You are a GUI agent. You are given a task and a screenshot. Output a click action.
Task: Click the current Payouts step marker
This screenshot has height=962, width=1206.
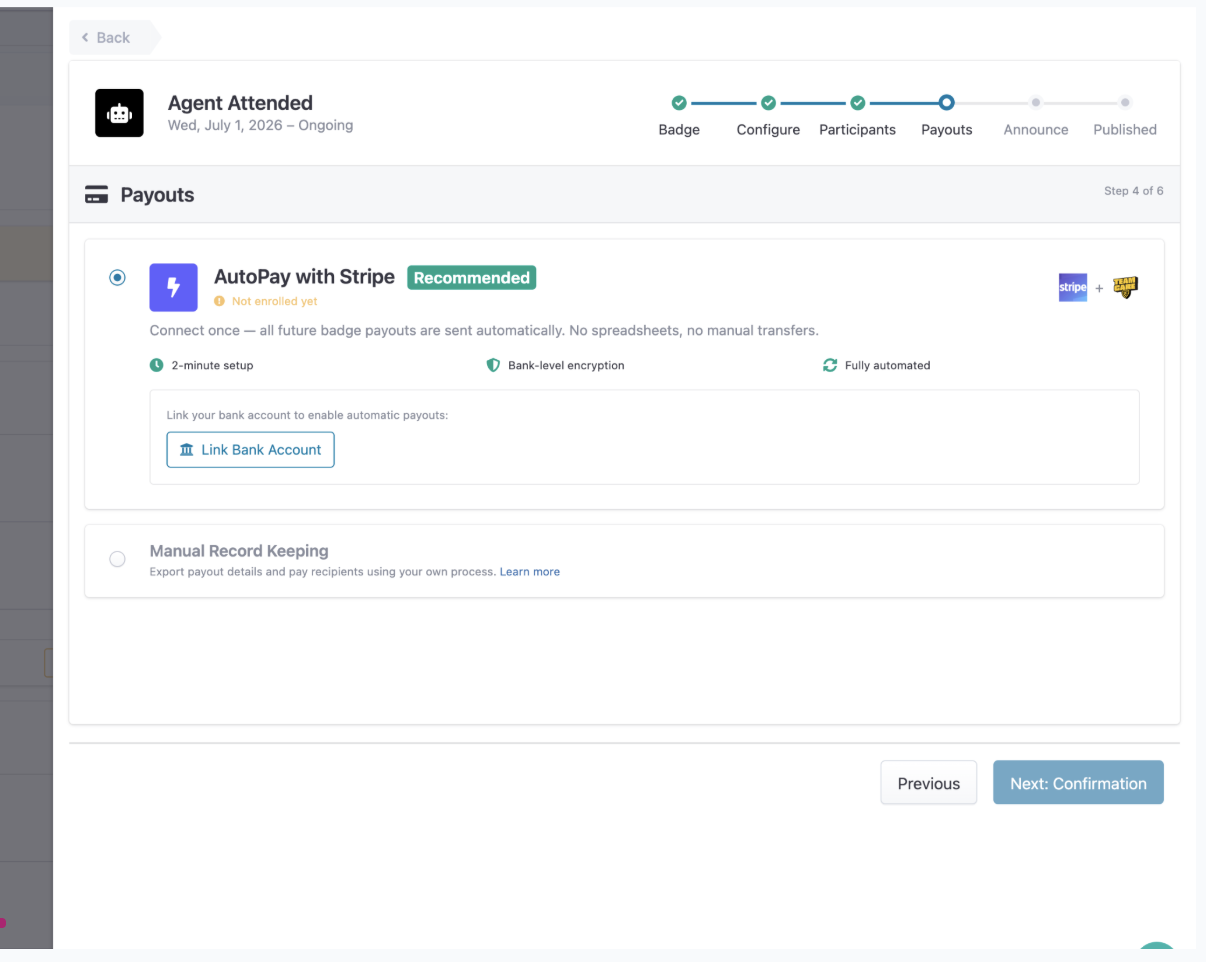pos(947,102)
